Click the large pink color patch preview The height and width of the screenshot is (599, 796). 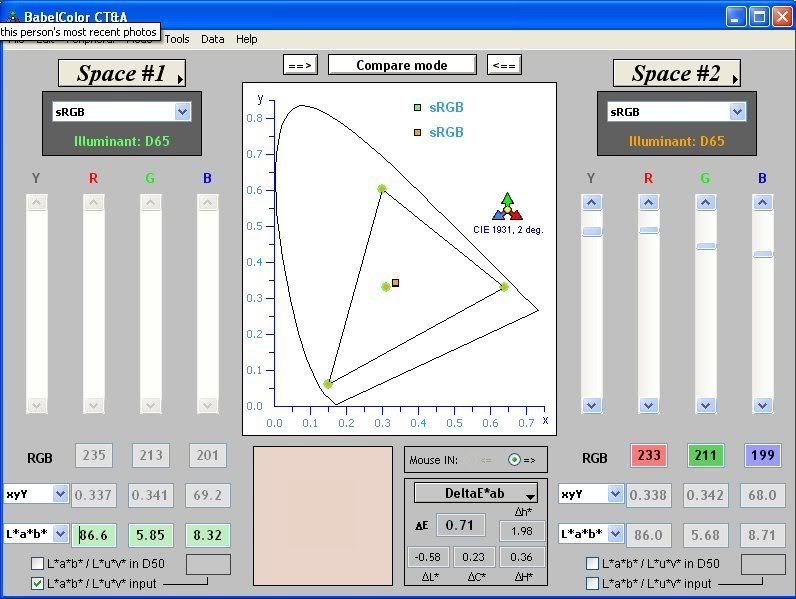pyautogui.click(x=323, y=515)
